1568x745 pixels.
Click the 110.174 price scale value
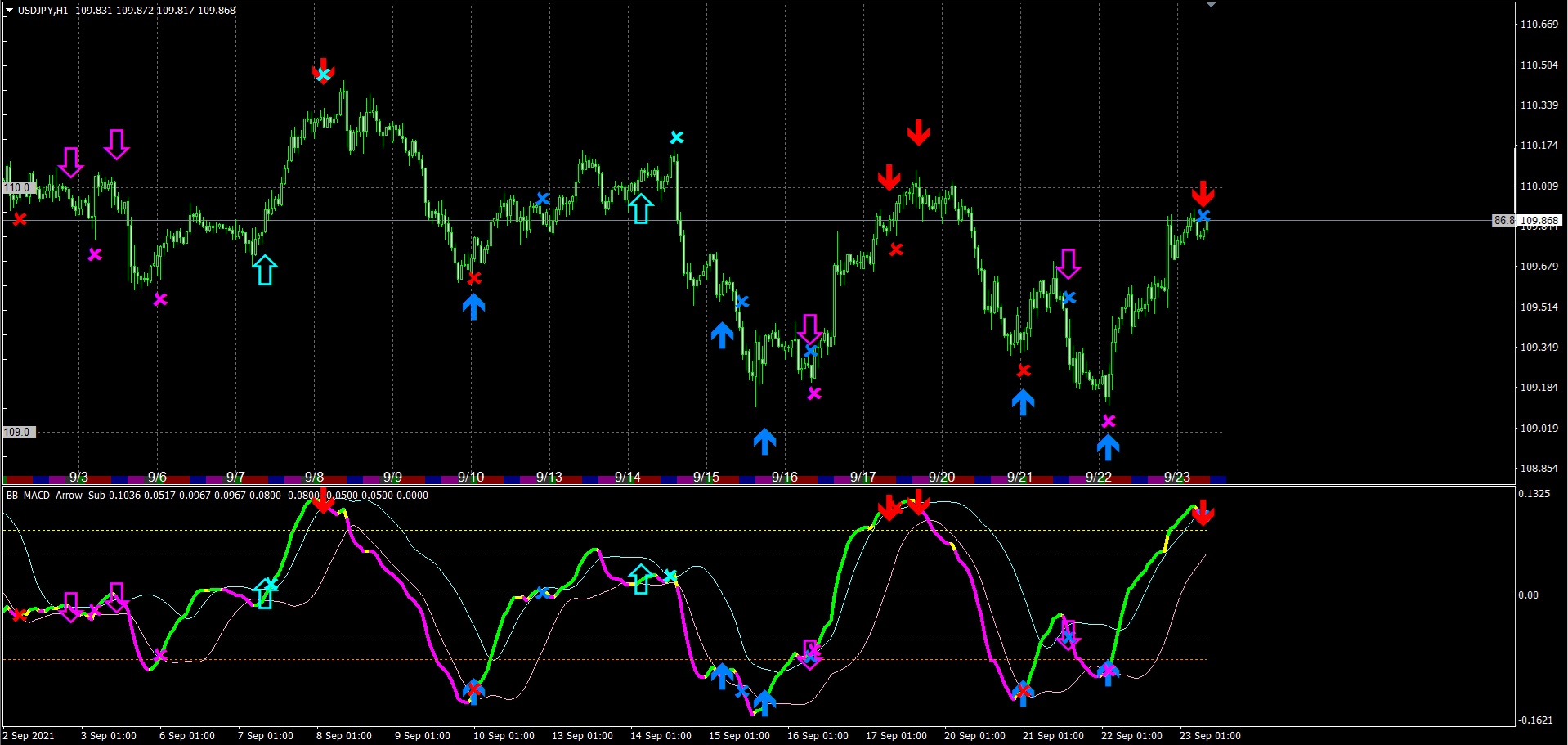(1539, 146)
